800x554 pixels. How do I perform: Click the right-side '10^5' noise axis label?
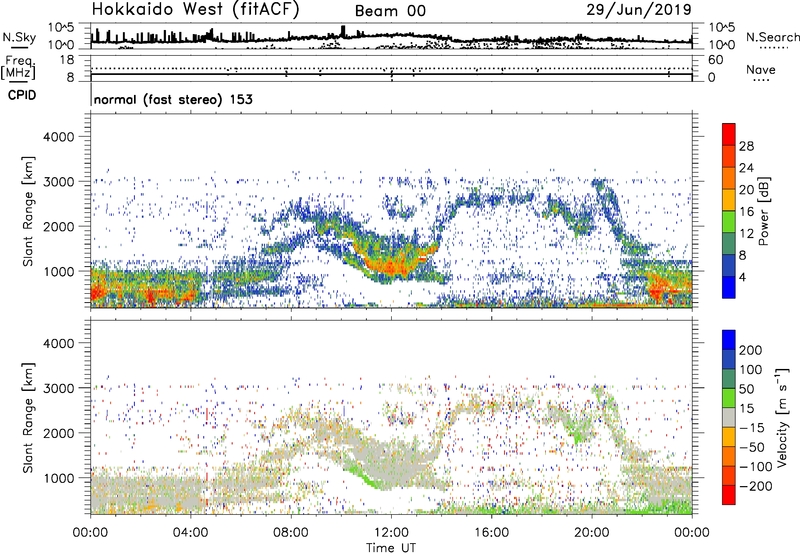[721, 27]
